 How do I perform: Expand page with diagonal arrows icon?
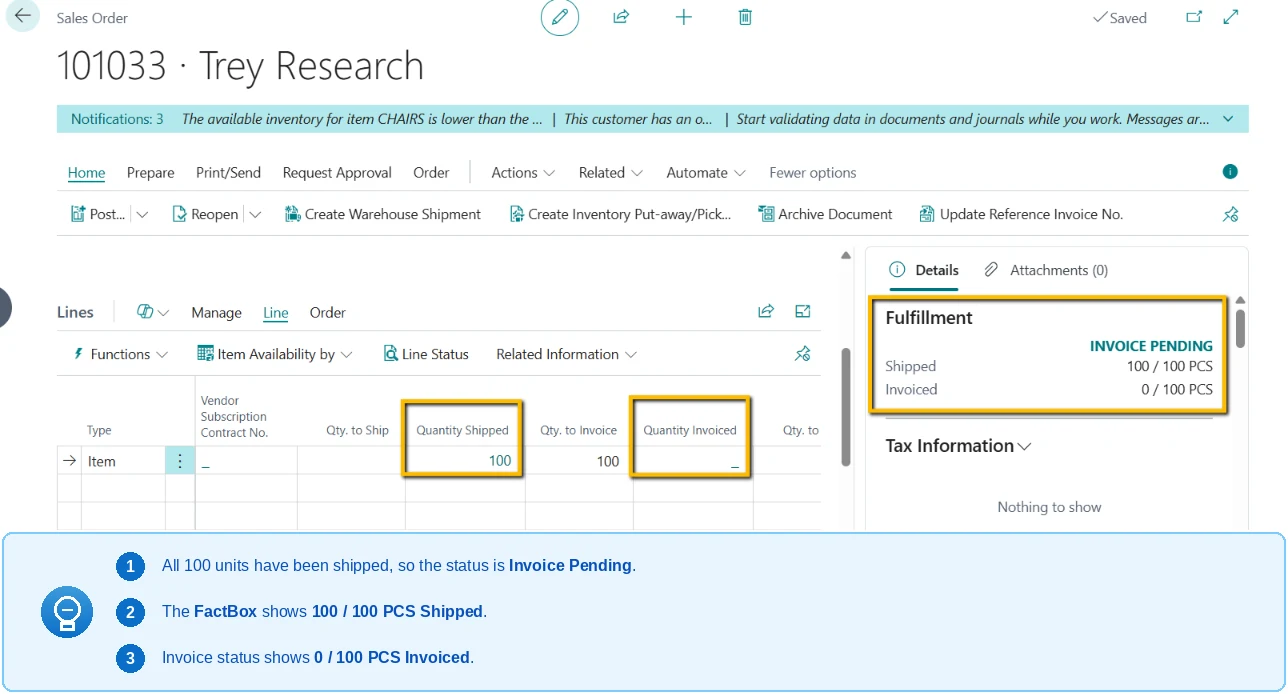[1232, 17]
